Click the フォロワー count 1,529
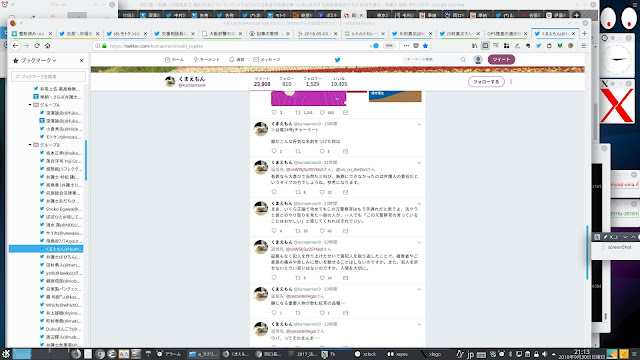Screen dimensions: 640x360 [312, 84]
